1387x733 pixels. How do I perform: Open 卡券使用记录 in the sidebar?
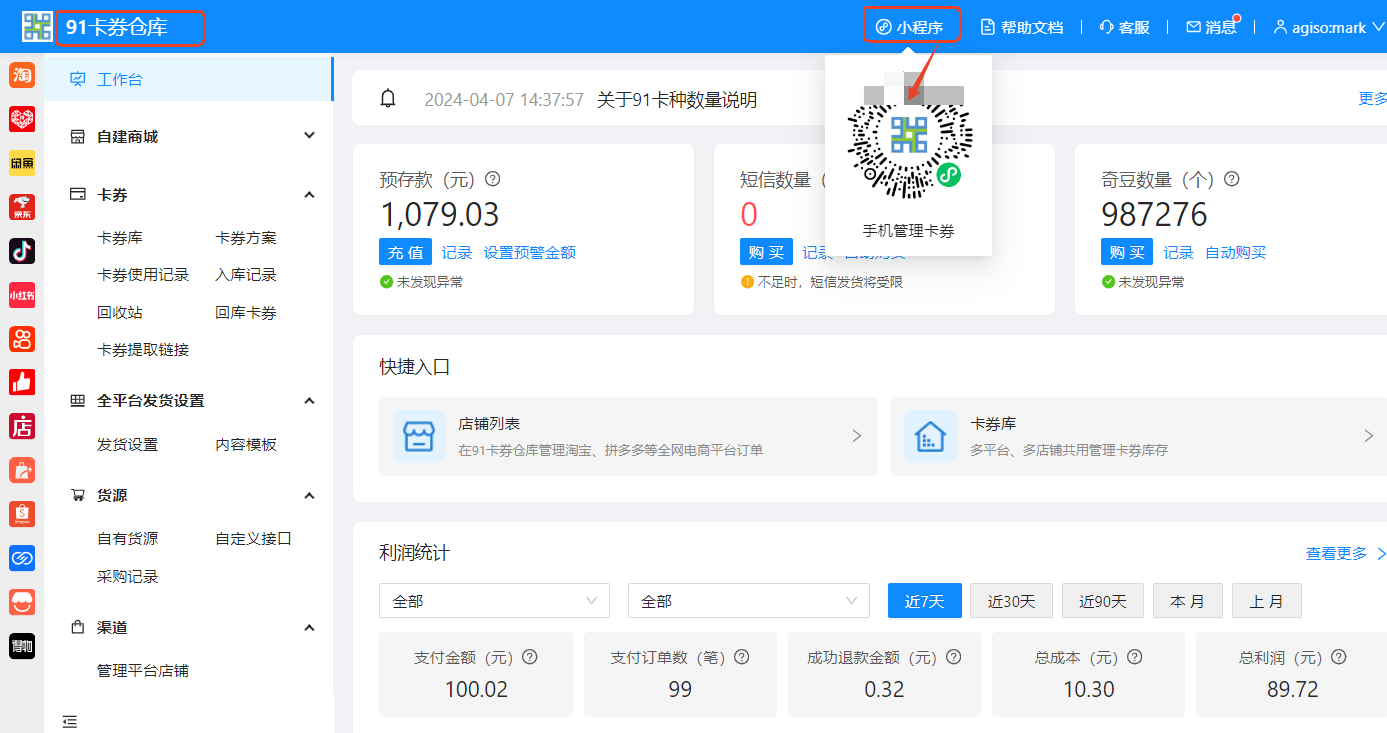pyautogui.click(x=143, y=274)
